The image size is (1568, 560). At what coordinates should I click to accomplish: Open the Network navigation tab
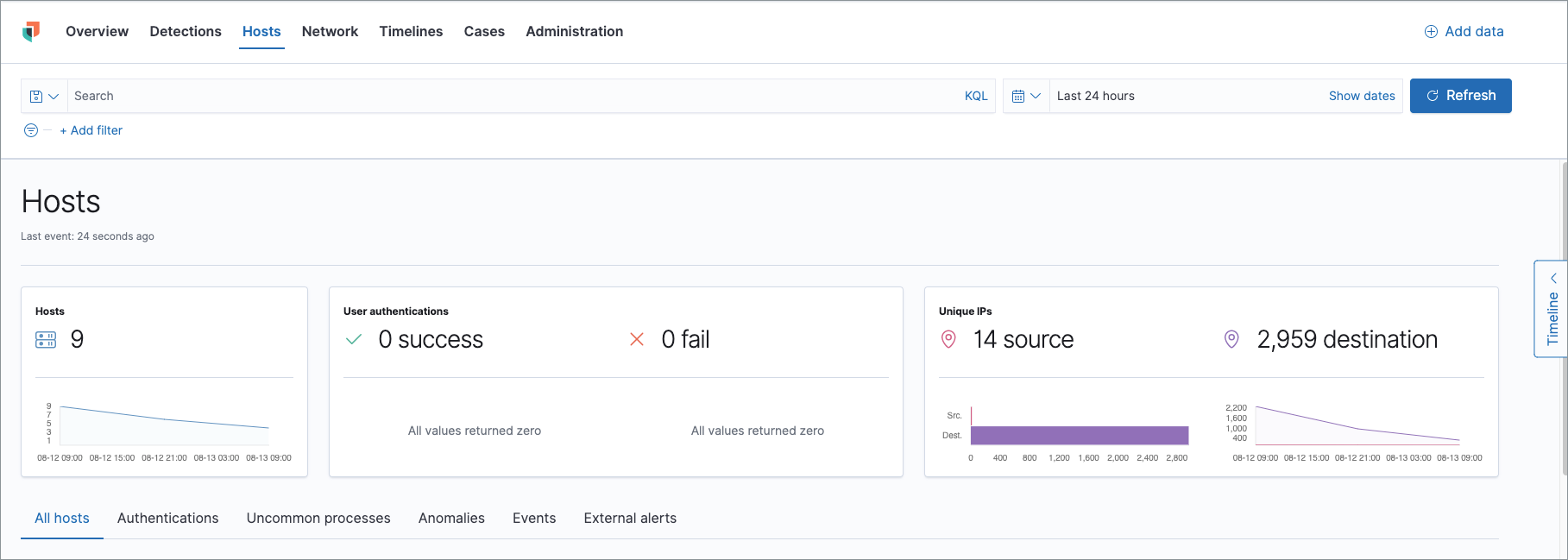click(x=330, y=32)
